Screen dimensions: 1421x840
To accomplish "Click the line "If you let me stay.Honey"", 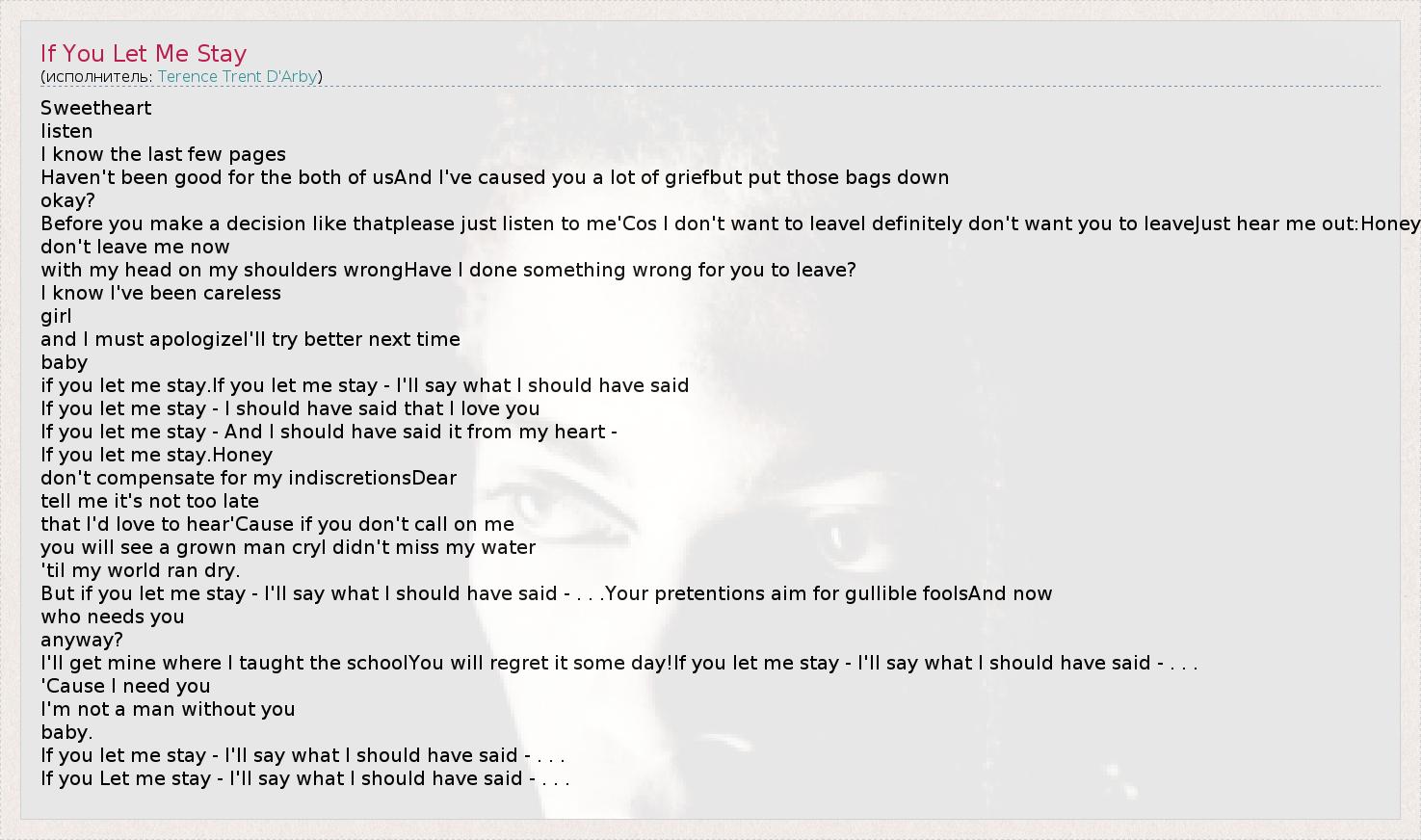I will tap(156, 455).
